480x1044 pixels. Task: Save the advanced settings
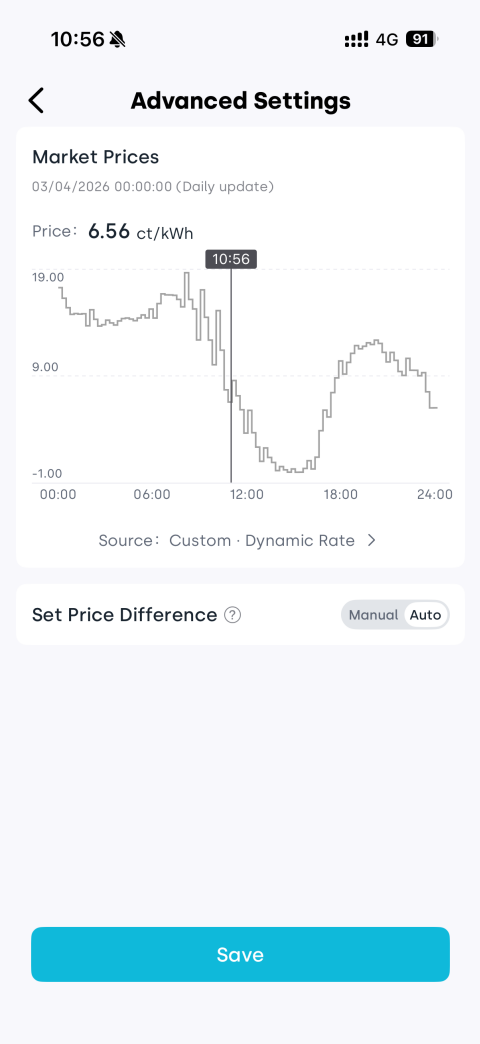click(x=240, y=954)
